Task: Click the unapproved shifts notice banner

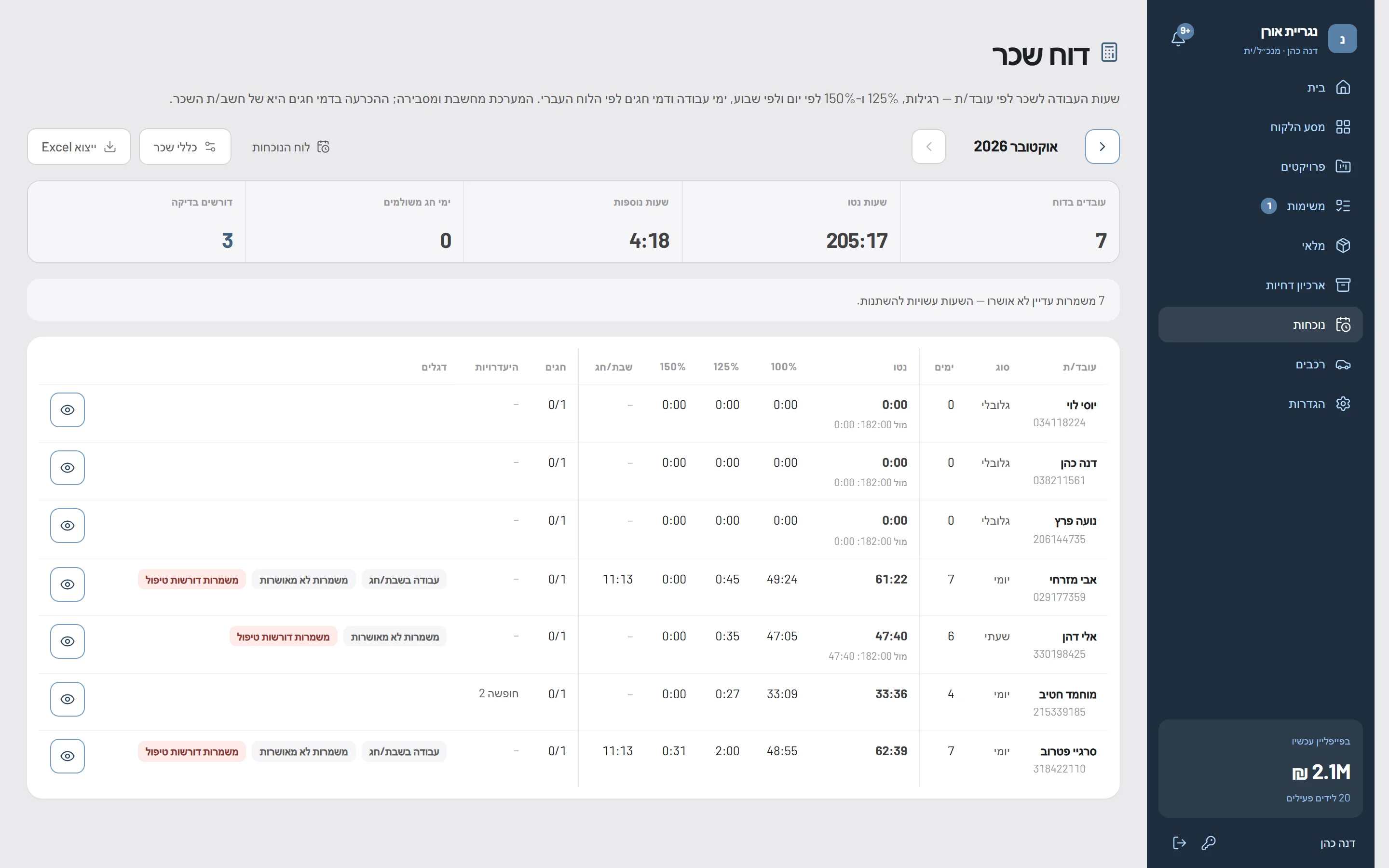Action: tap(573, 300)
